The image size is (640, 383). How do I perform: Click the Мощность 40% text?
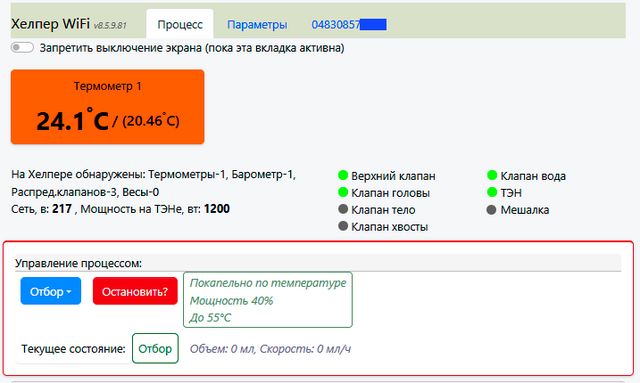[x=231, y=301]
